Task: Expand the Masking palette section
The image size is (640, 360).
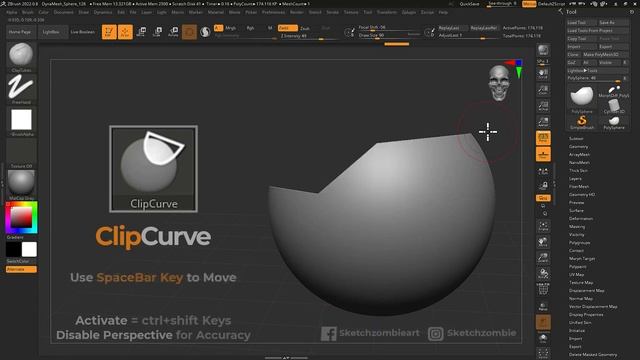Action: (577, 227)
